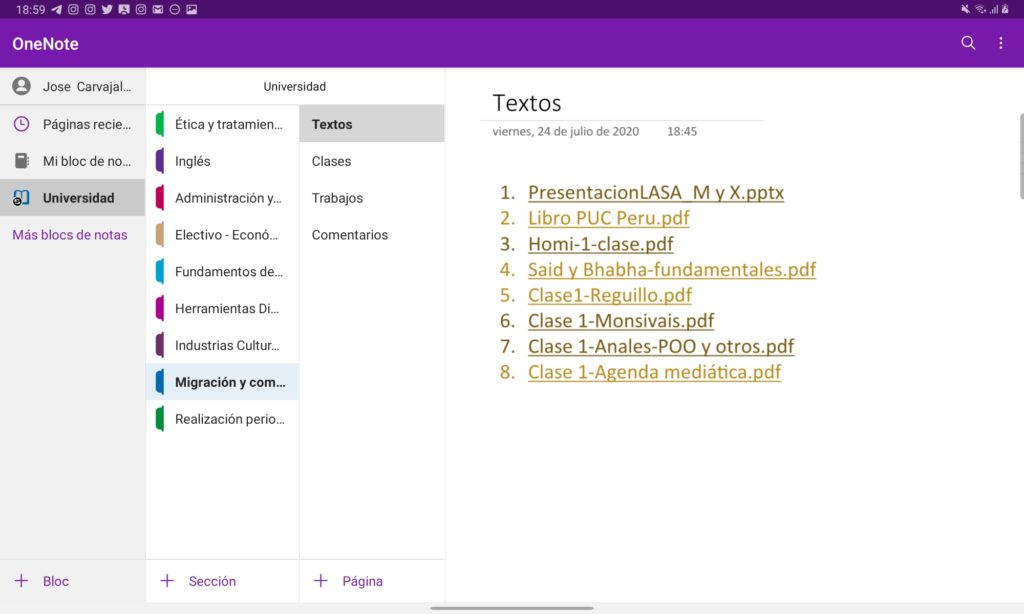This screenshot has width=1024, height=614.
Task: Select the Ética y tratamien... section
Action: click(223, 124)
